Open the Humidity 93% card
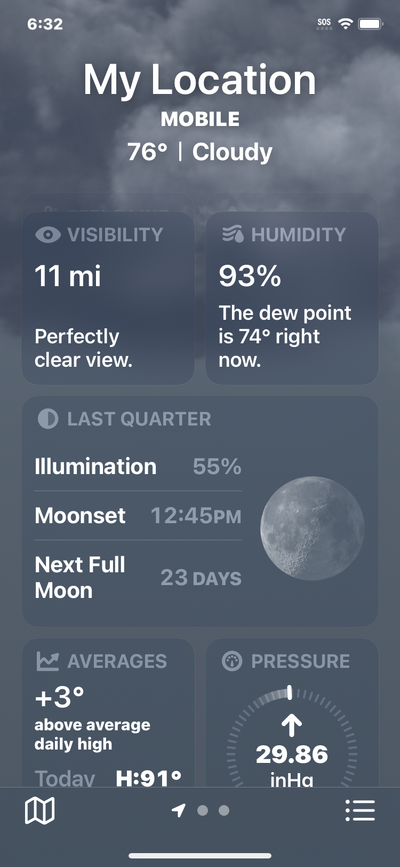Screen dimensions: 400x867 point(292,298)
